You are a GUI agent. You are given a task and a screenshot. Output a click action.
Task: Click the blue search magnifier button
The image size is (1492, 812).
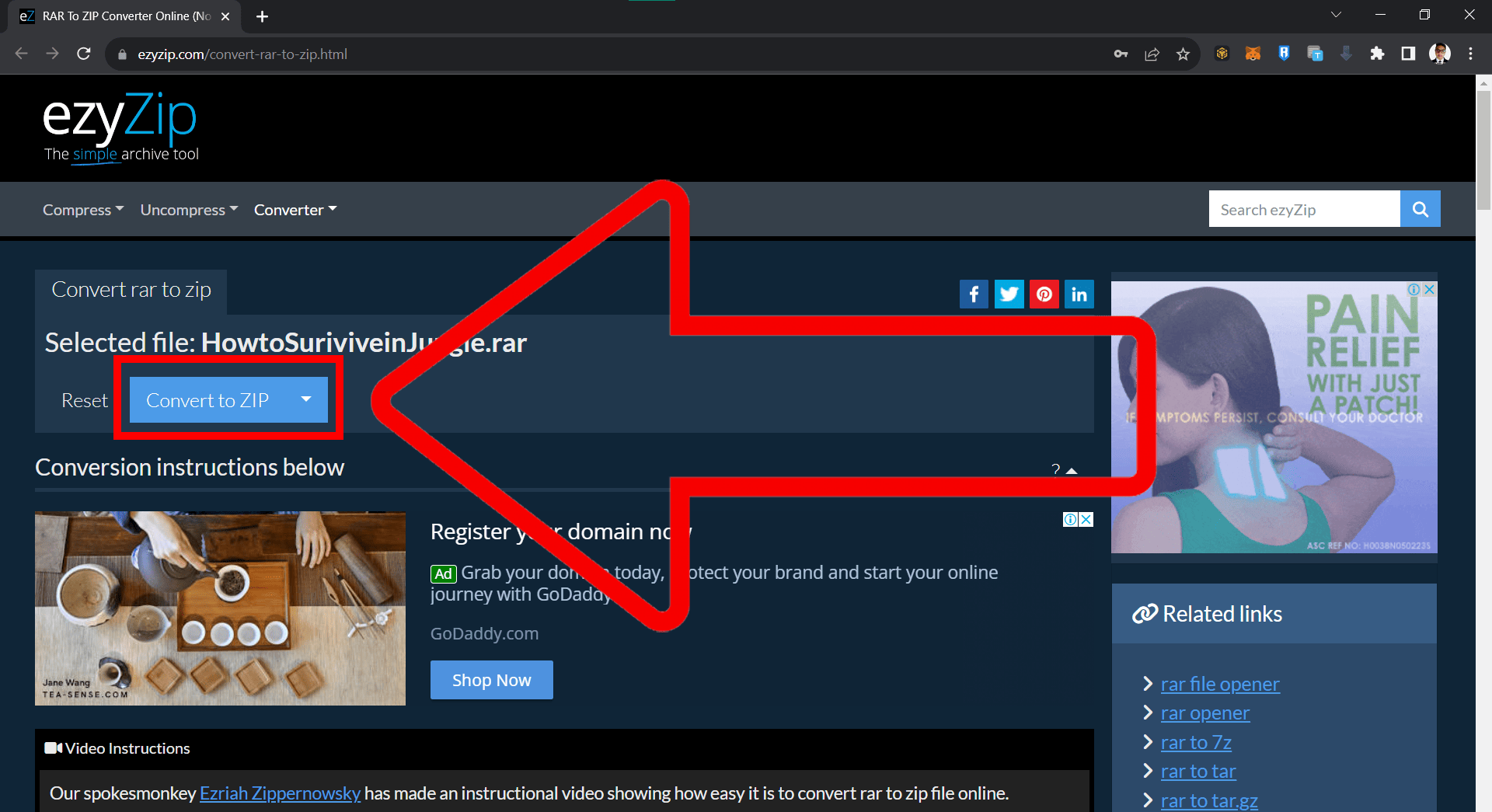[1420, 209]
